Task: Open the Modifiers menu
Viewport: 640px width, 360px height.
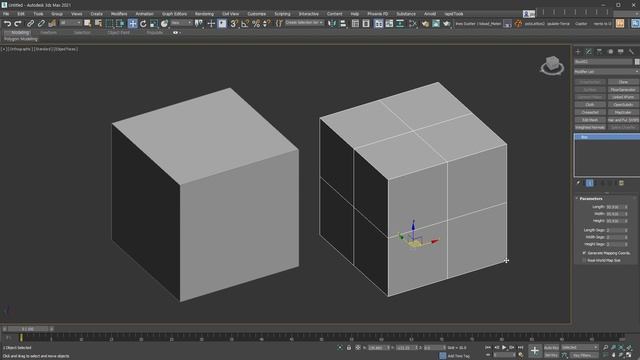Action: pyautogui.click(x=119, y=13)
